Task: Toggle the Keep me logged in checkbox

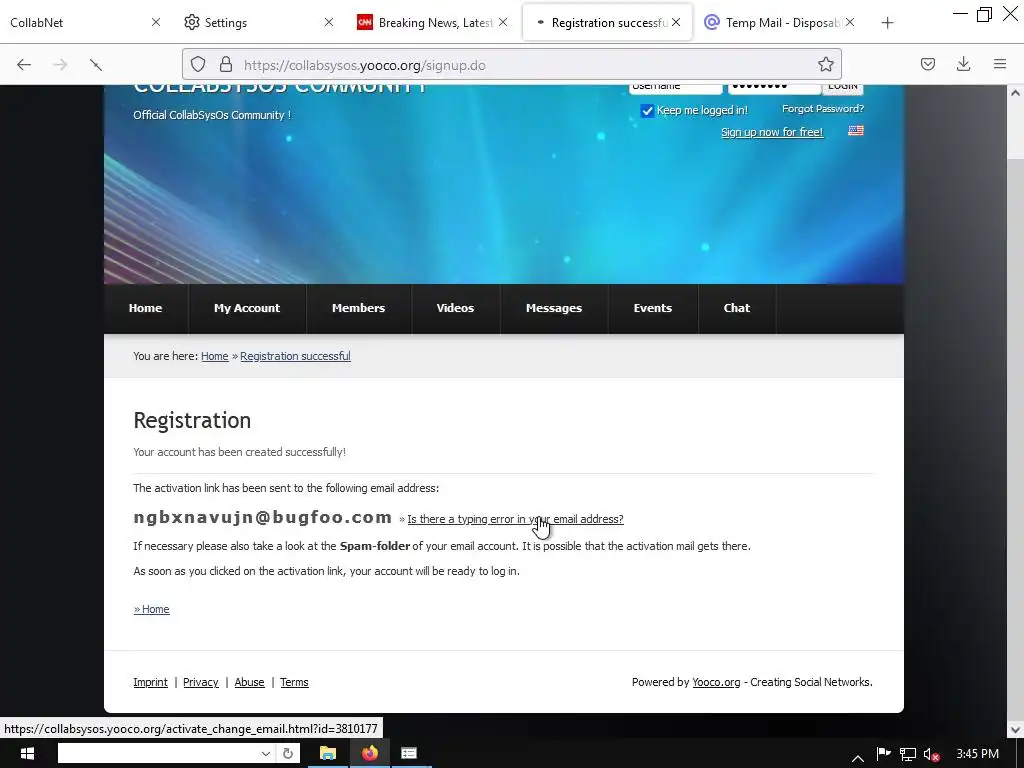Action: point(647,110)
